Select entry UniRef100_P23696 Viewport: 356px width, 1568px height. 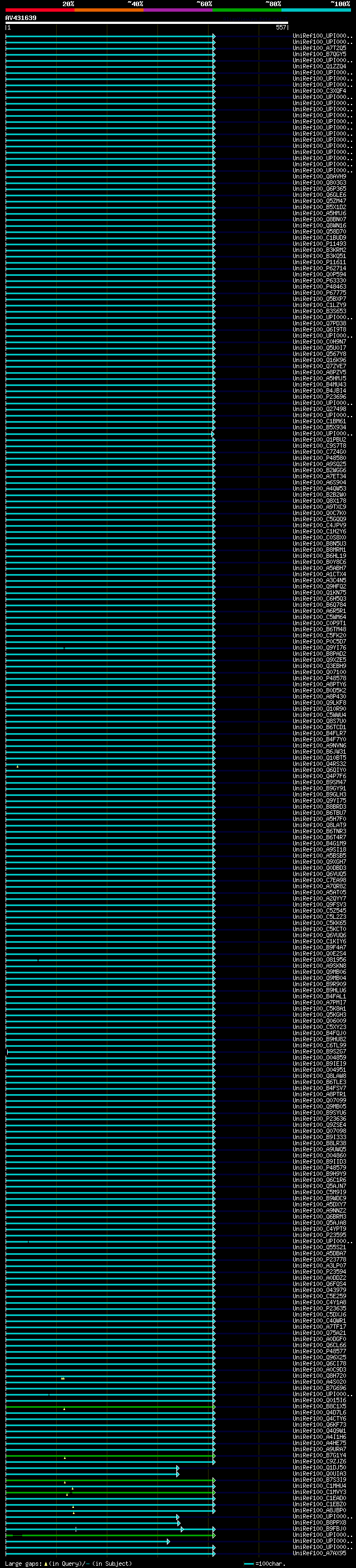[319, 397]
